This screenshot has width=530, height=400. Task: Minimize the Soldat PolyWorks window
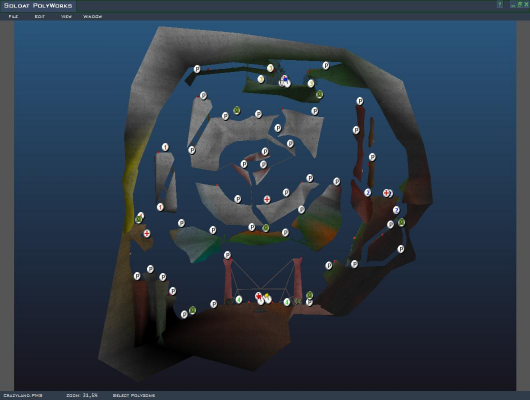[x=513, y=5]
